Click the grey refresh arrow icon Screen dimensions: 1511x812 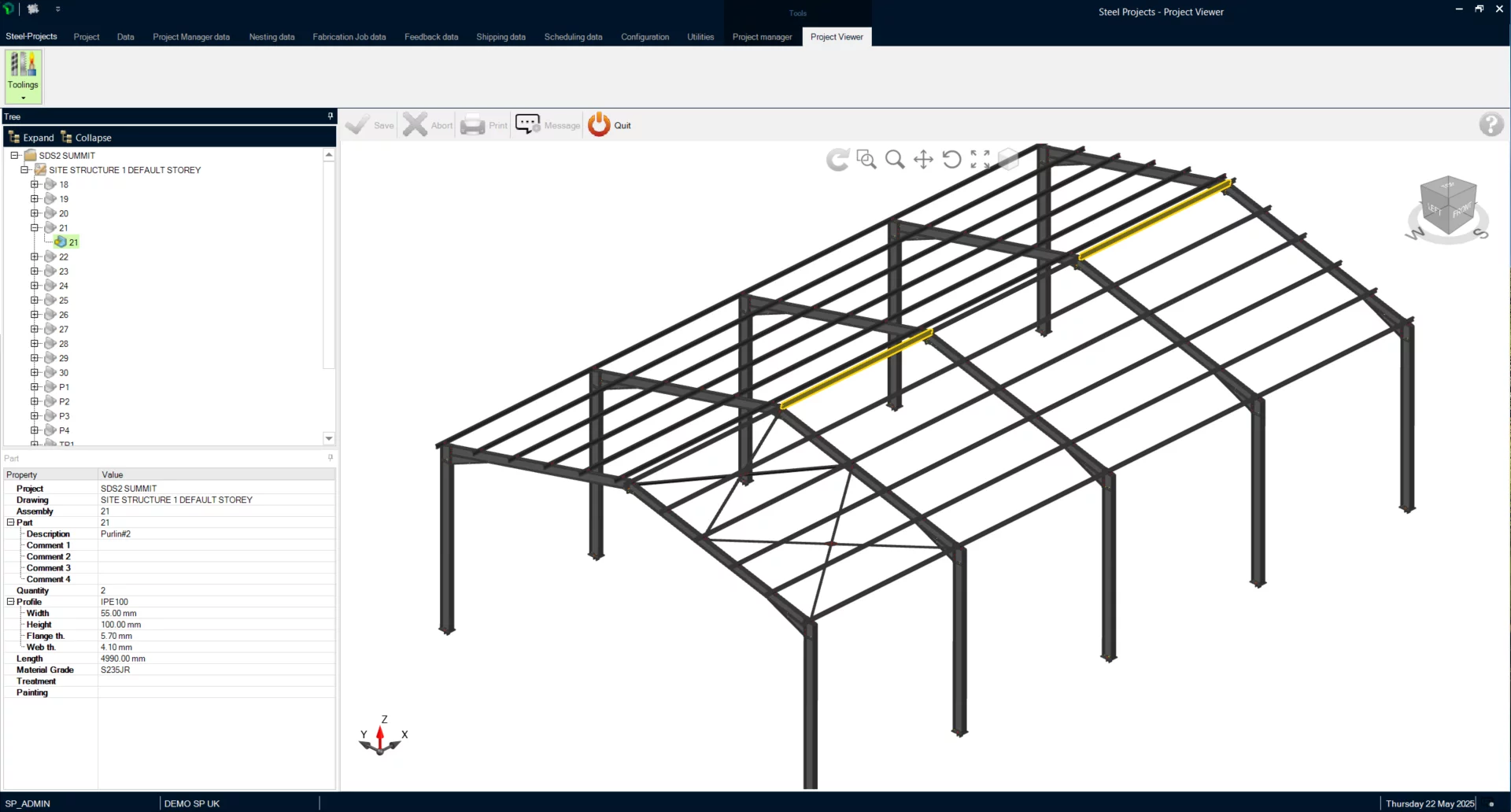tap(837, 160)
